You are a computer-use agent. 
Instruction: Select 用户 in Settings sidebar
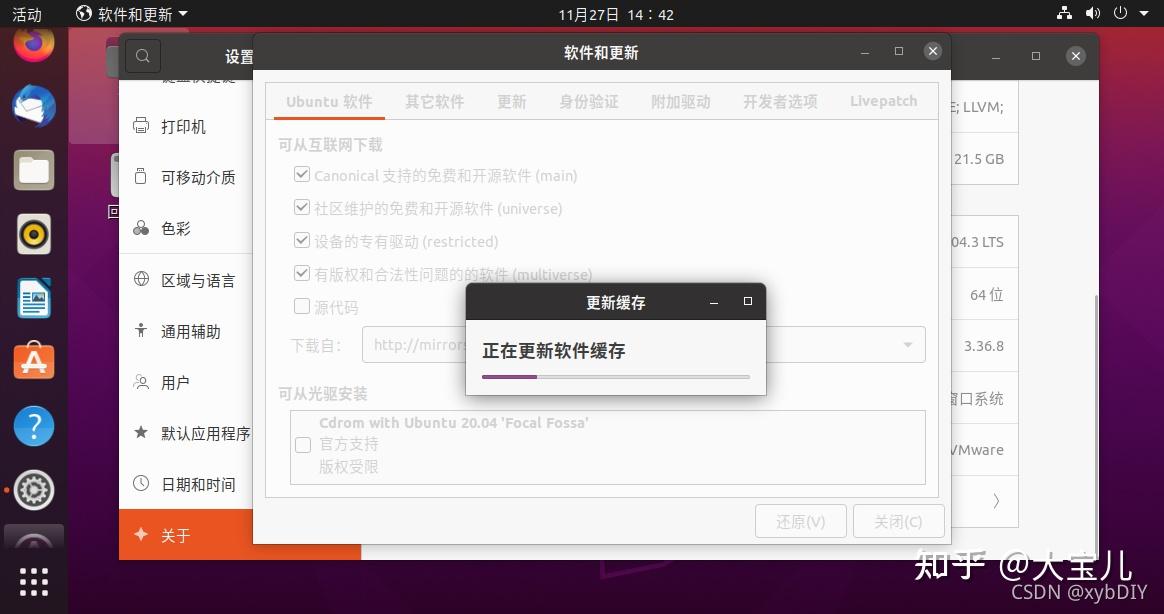pos(186,383)
